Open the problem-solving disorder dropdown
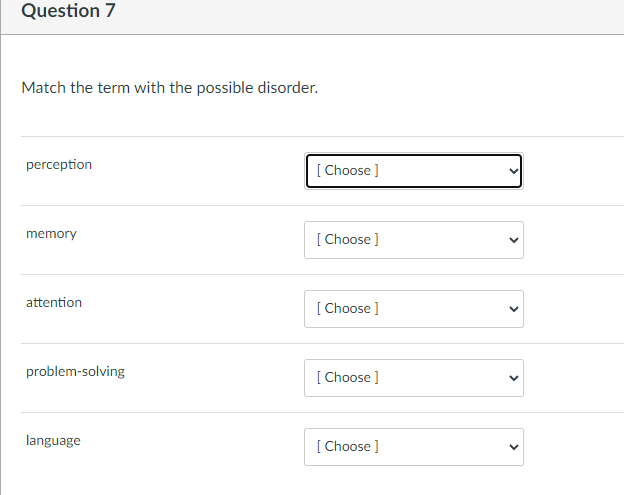The image size is (624, 495). pos(413,378)
